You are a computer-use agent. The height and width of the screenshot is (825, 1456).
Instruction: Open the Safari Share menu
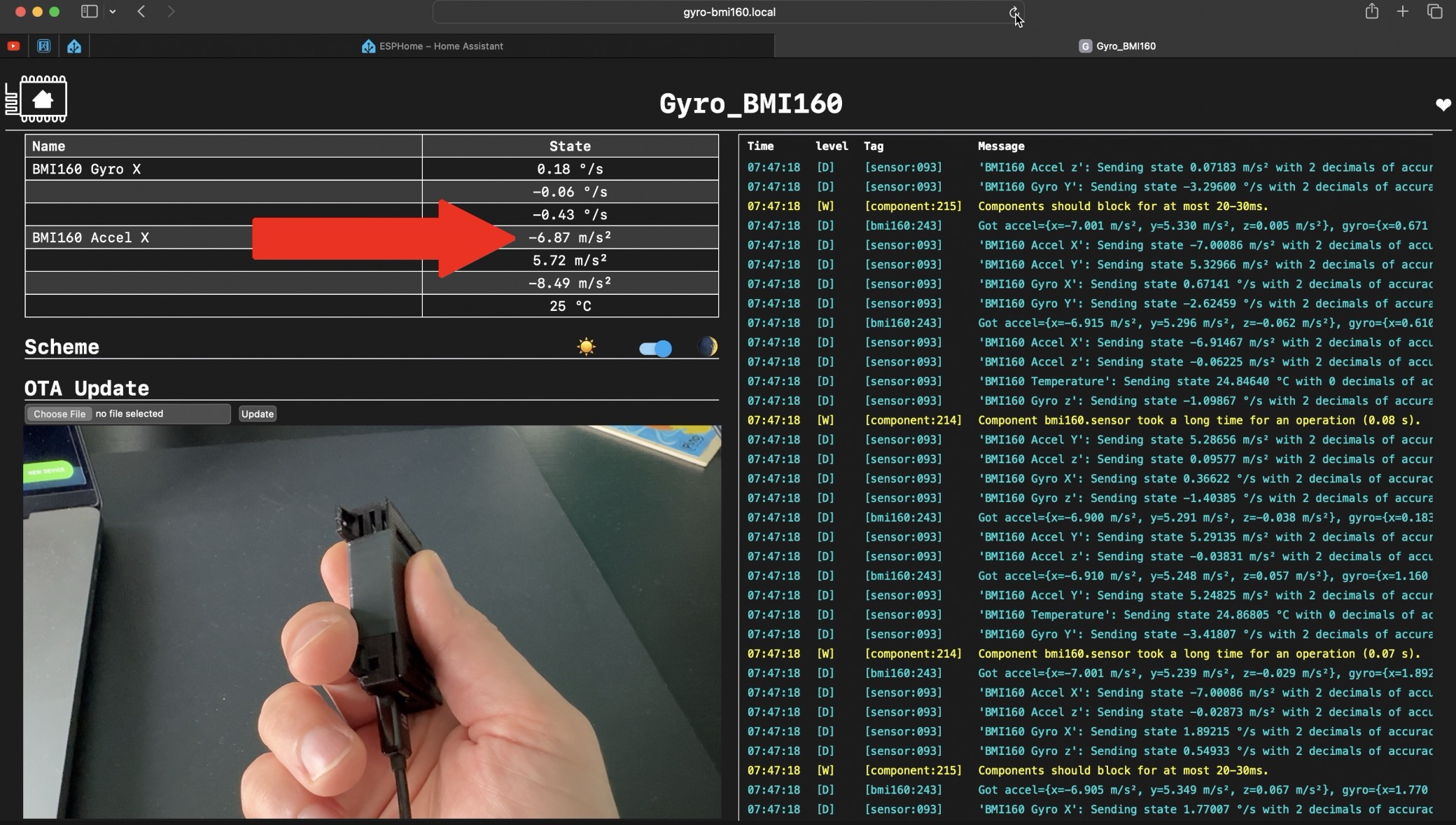1372,11
